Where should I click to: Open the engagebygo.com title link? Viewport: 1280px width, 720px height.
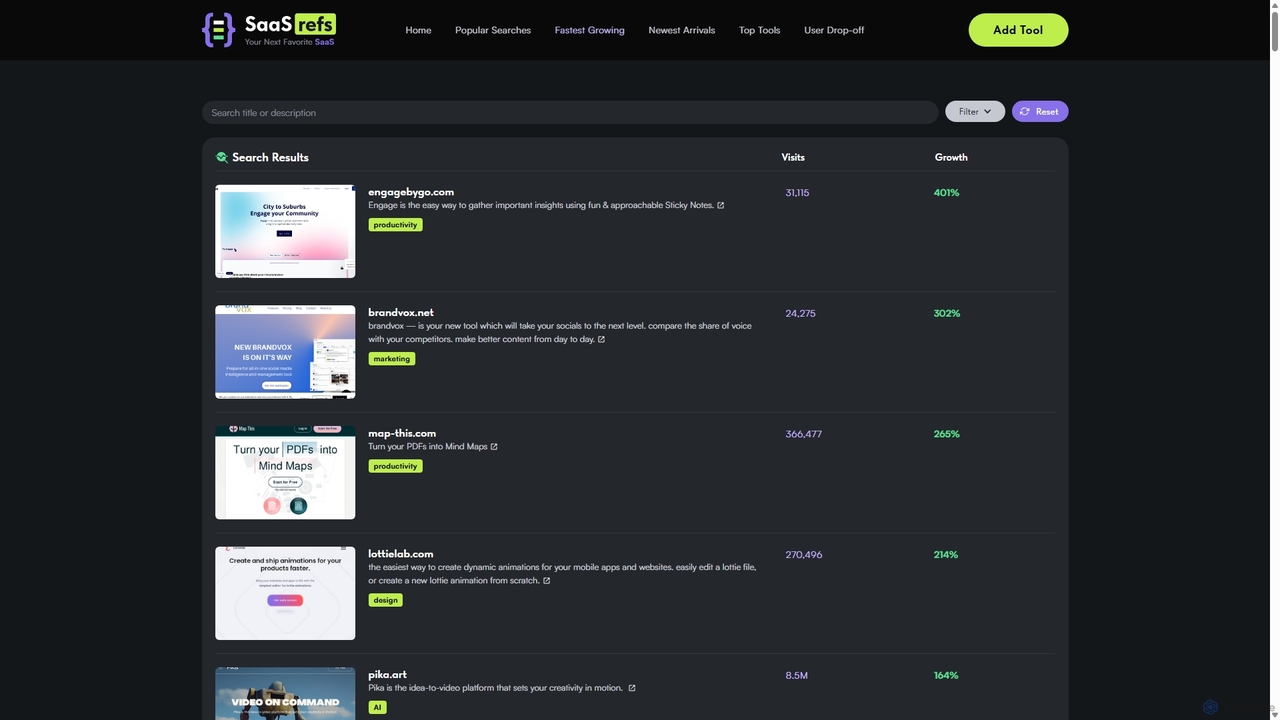pyautogui.click(x=411, y=192)
